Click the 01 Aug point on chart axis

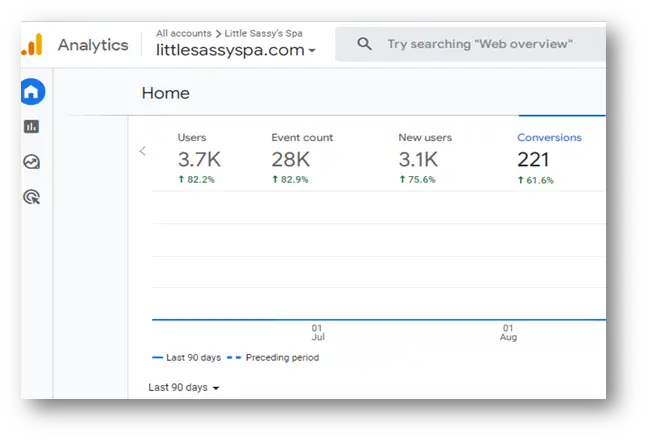508,332
